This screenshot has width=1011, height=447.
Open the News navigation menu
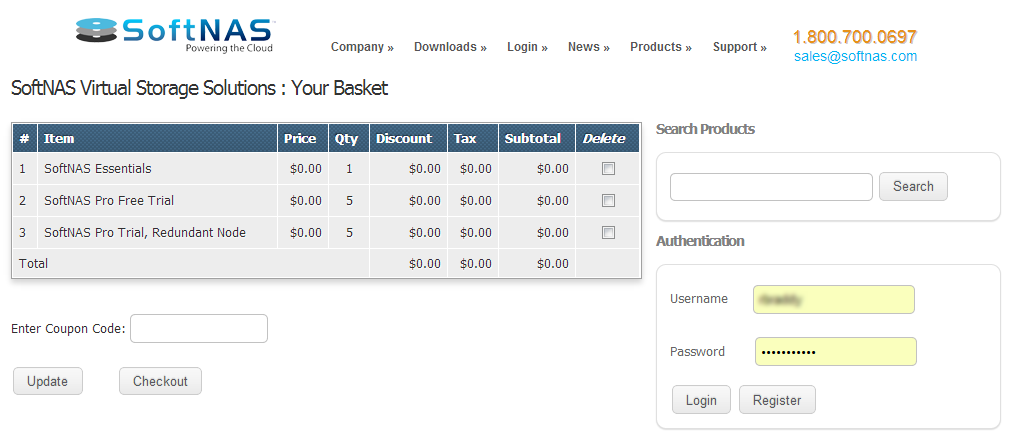tap(588, 47)
